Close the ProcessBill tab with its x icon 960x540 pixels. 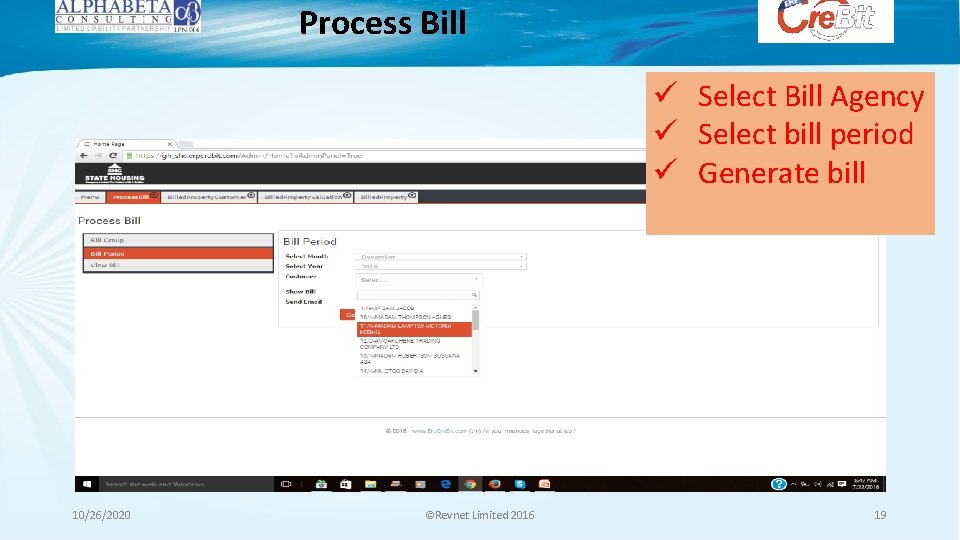[x=154, y=195]
